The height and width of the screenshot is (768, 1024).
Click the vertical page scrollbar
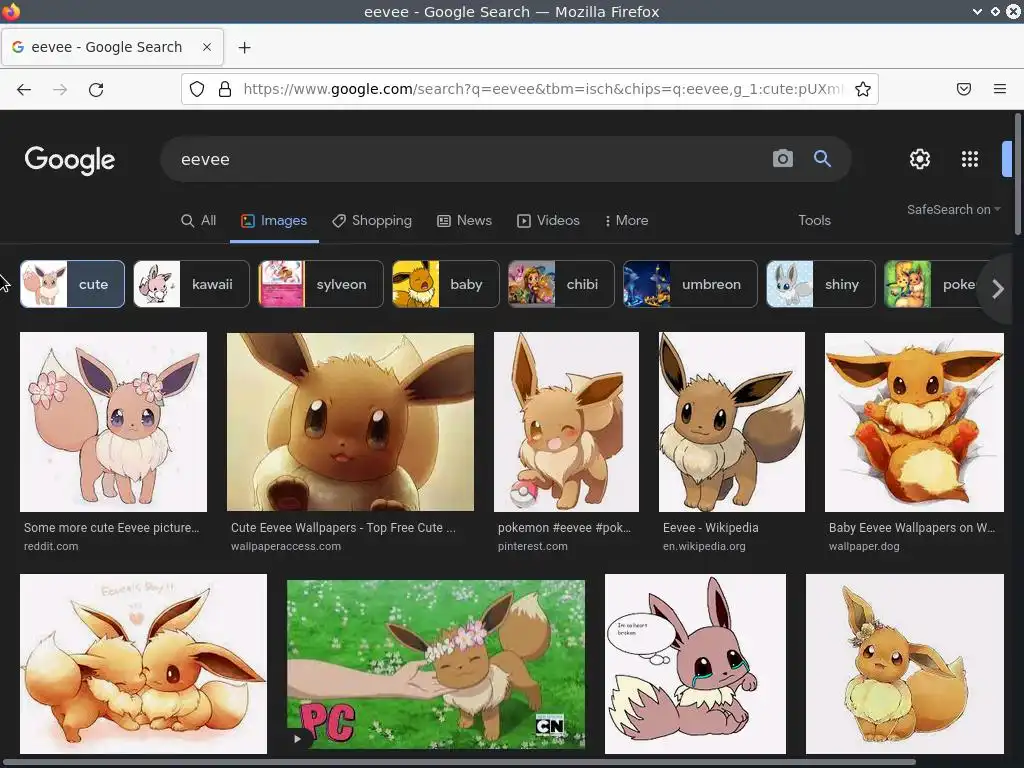click(x=1017, y=174)
